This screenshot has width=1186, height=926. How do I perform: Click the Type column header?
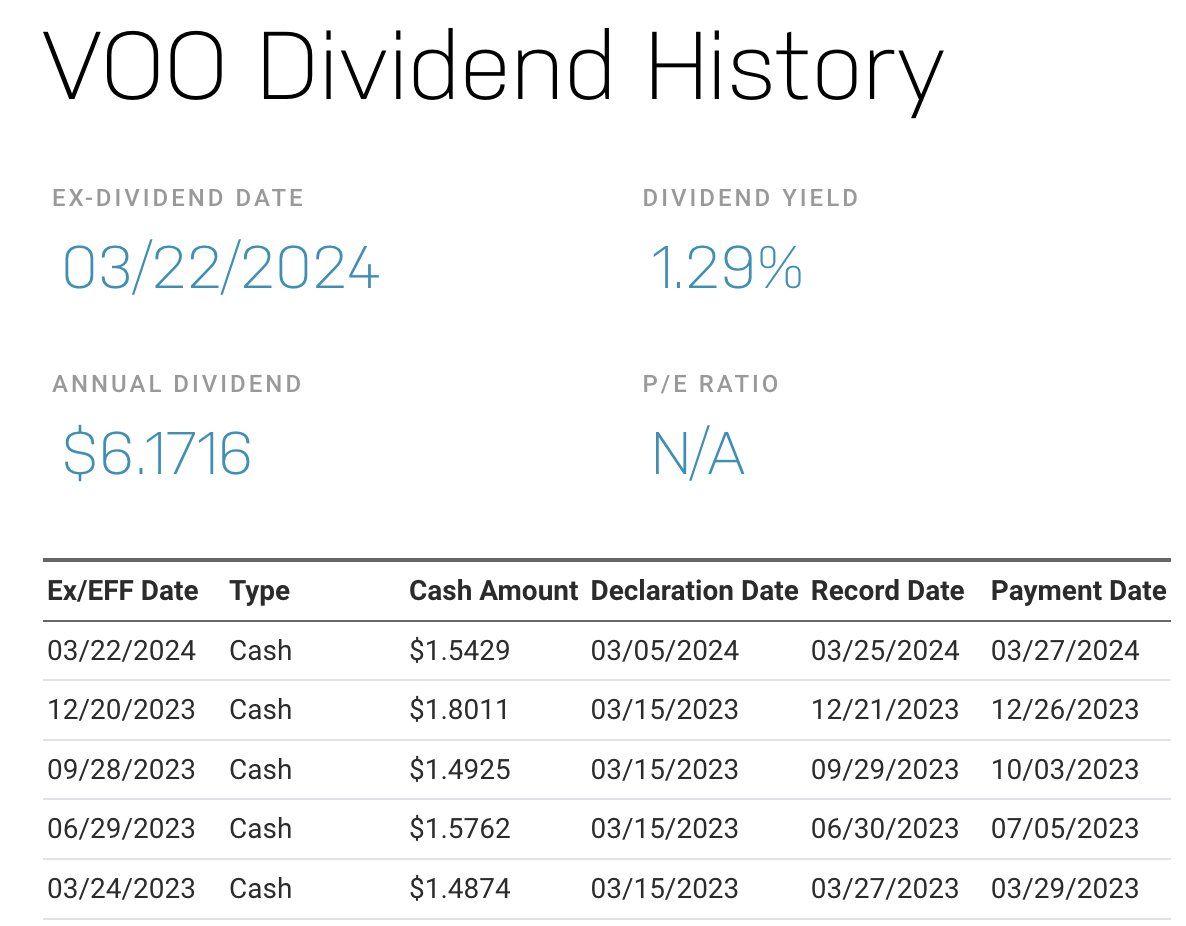[x=259, y=592]
